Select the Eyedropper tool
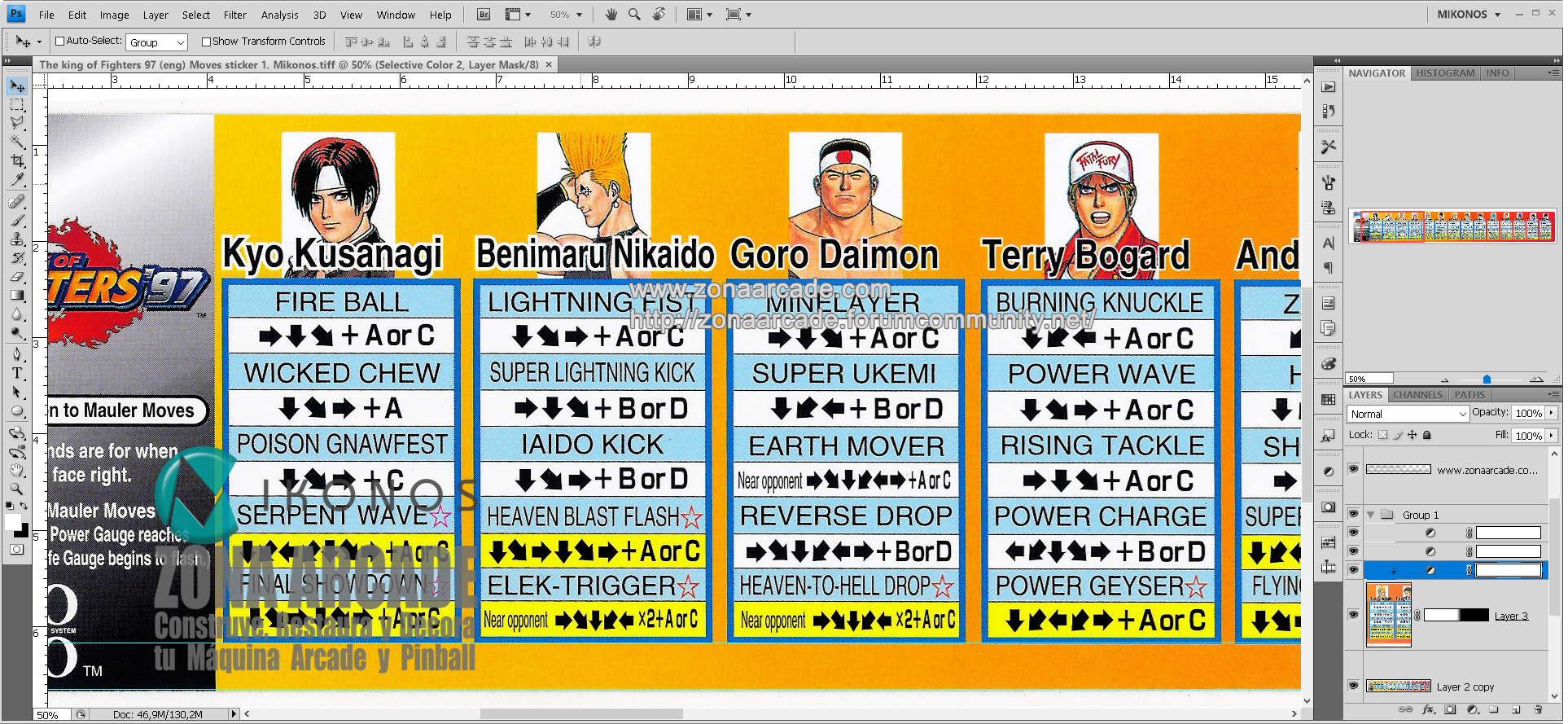This screenshot has height=724, width=1568. pos(17,179)
